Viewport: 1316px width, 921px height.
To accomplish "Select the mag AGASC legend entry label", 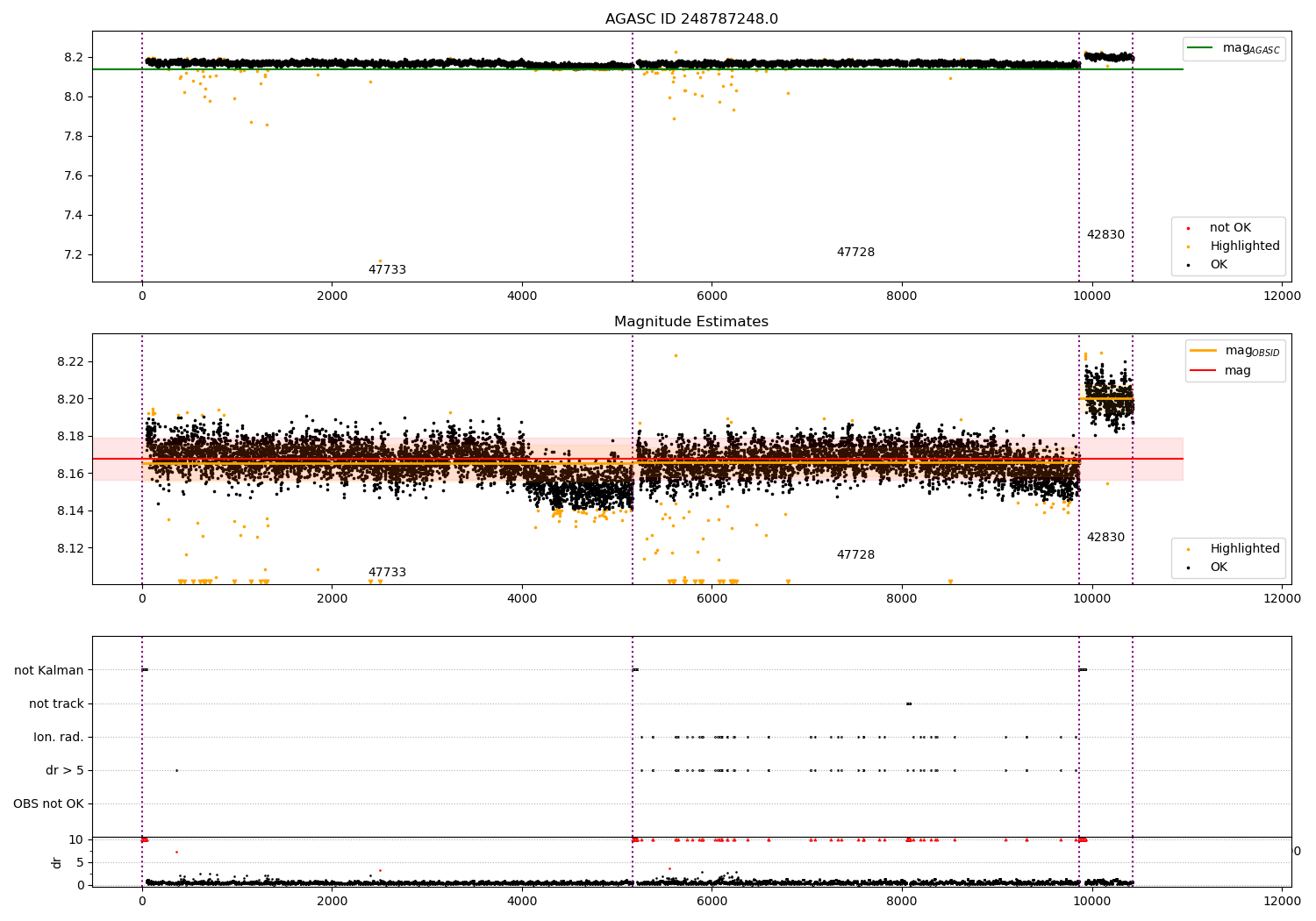I will 1251,48.
